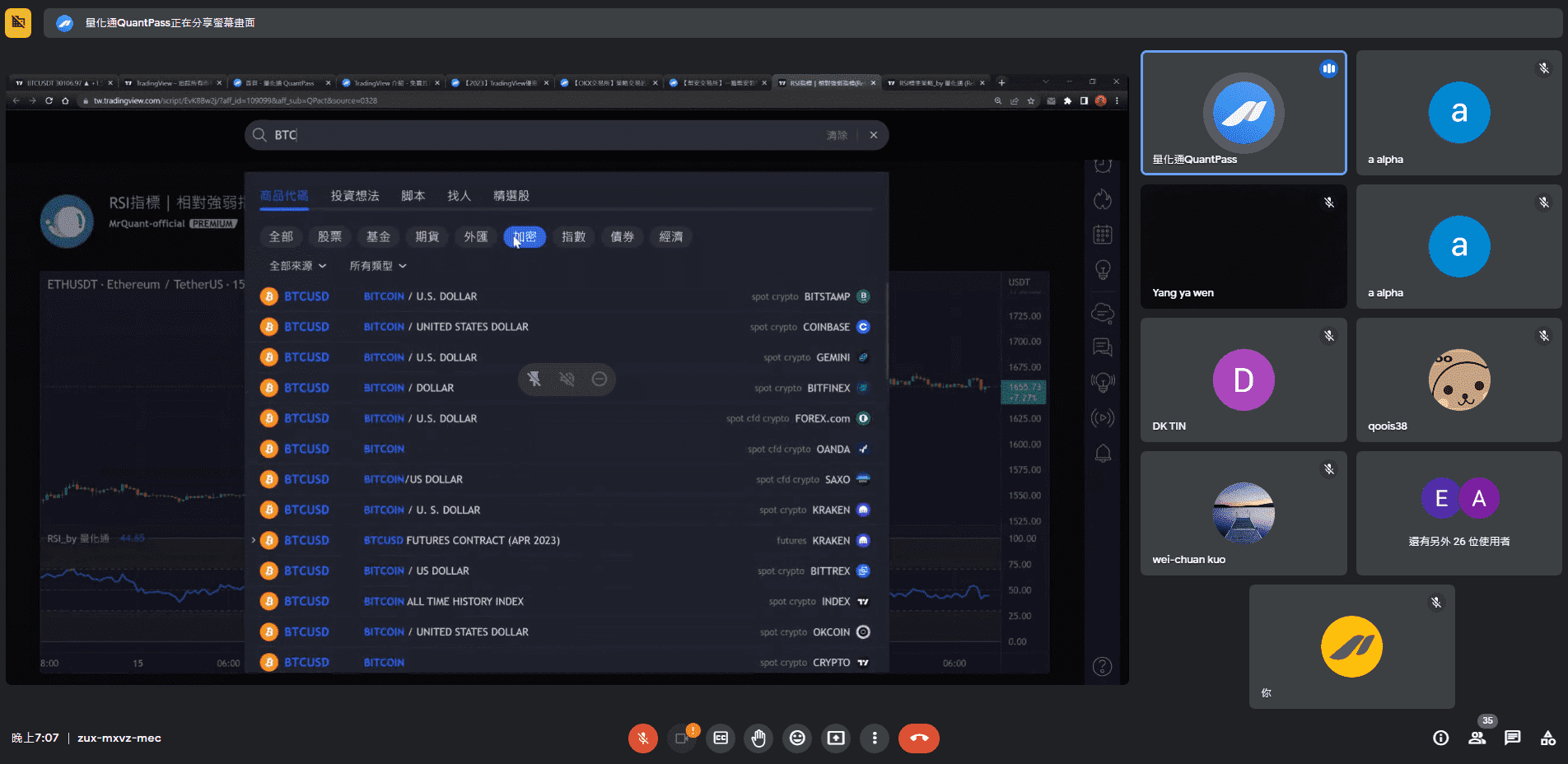1568x764 pixels.
Task: Open the activities icon
Action: pos(1548,738)
